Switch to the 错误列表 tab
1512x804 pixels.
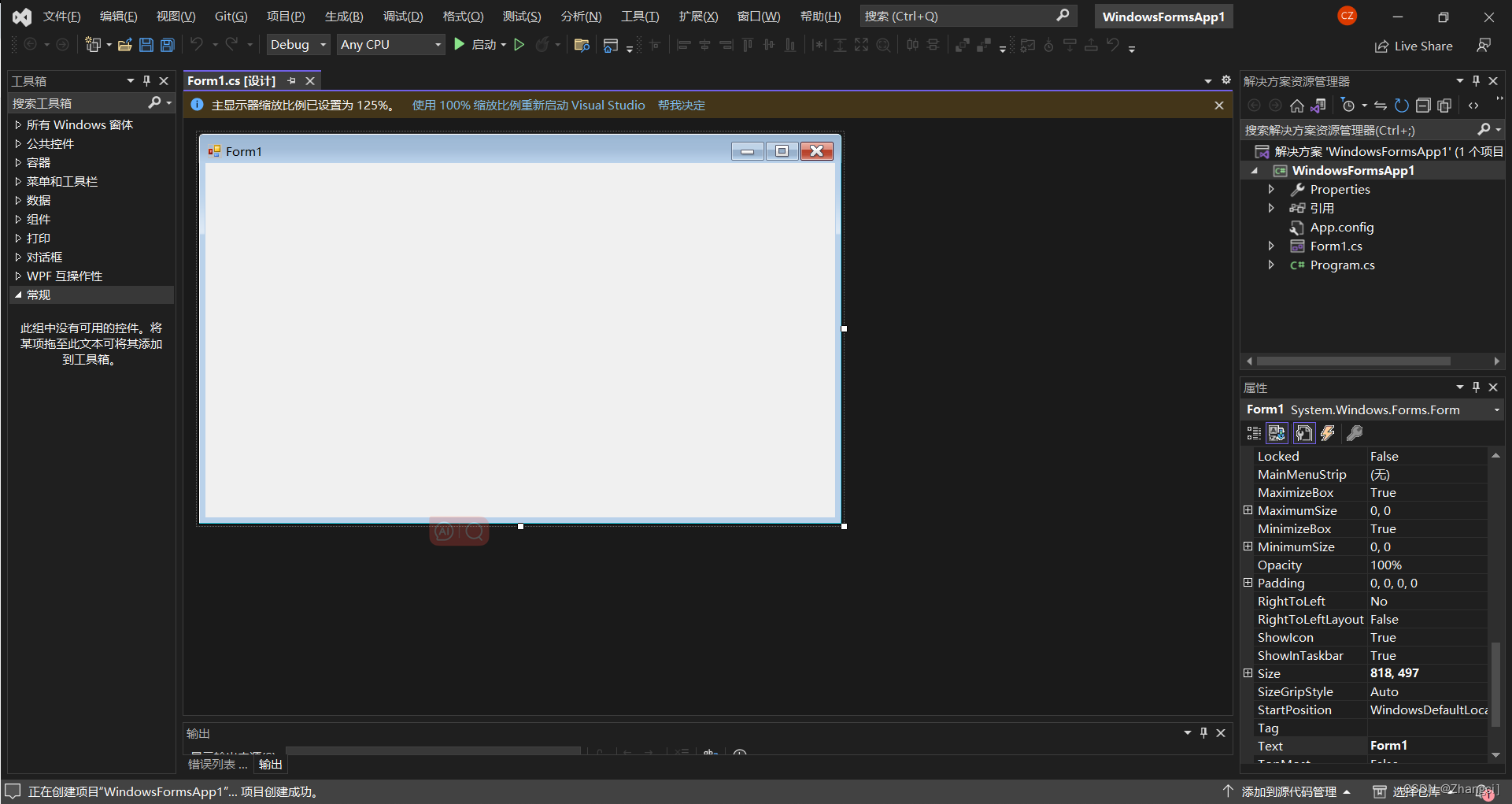(217, 764)
